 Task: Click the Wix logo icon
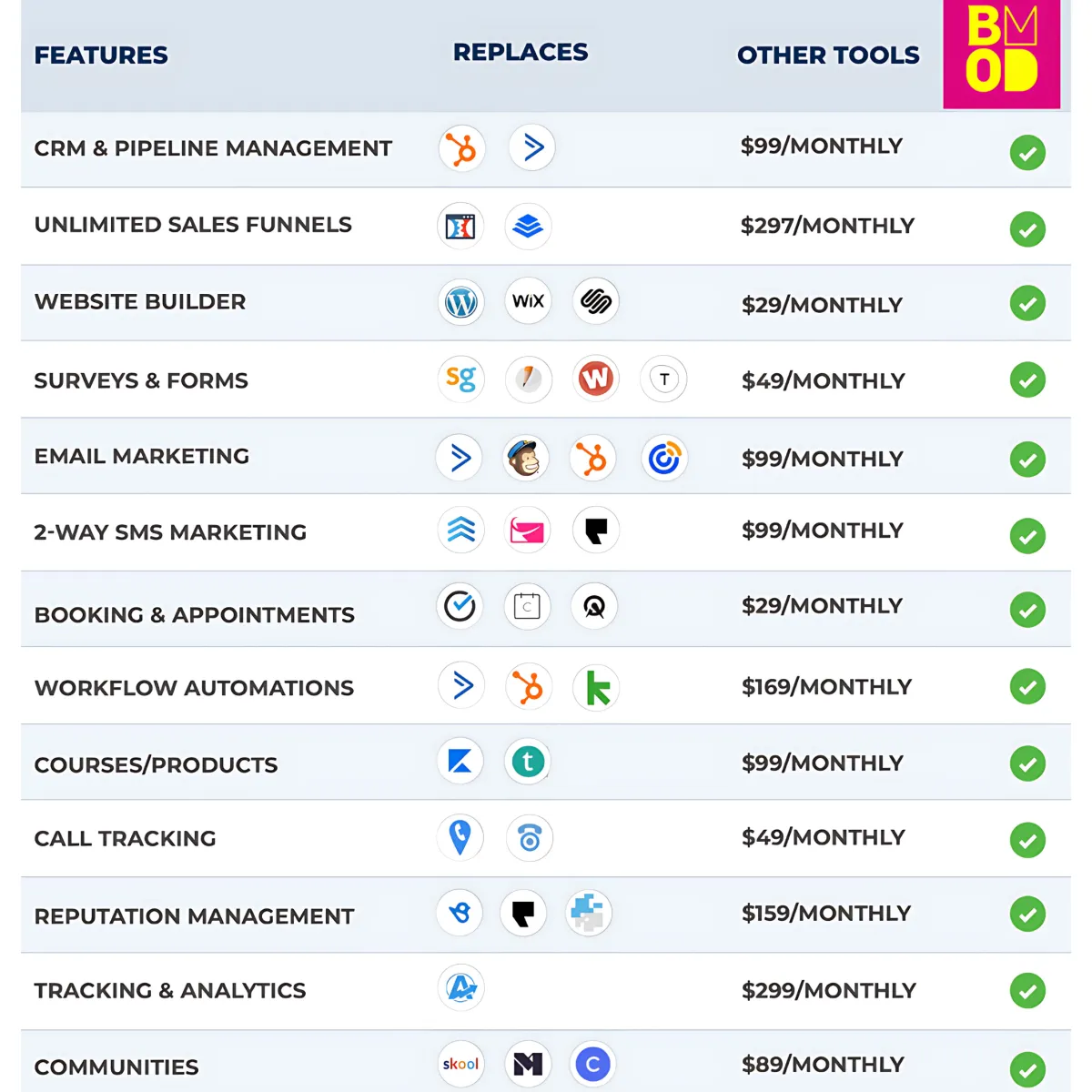528,301
